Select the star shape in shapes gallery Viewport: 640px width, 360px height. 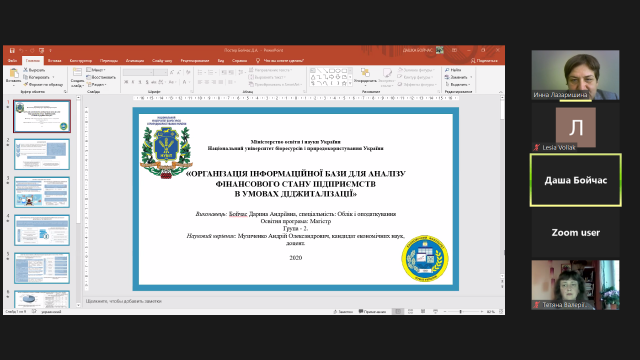344,83
